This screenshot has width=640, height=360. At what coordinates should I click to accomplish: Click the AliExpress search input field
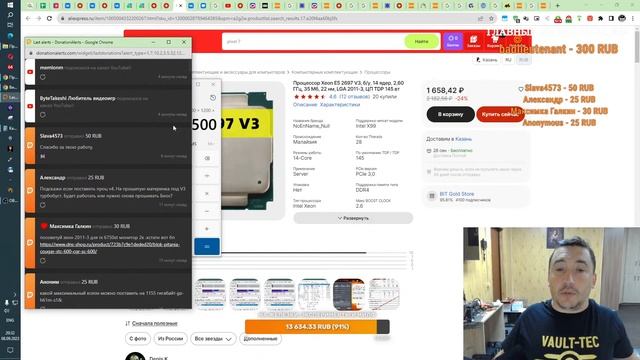[x=313, y=41]
